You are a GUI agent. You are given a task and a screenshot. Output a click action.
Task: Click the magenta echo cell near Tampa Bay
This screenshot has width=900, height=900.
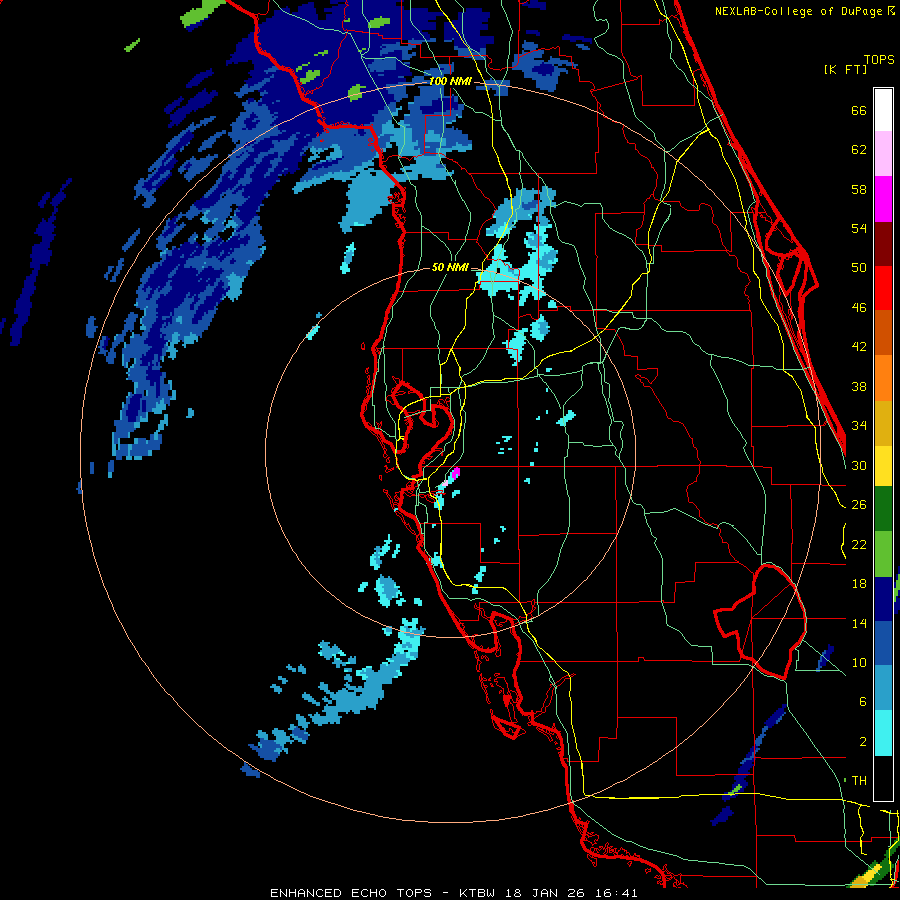tap(456, 474)
